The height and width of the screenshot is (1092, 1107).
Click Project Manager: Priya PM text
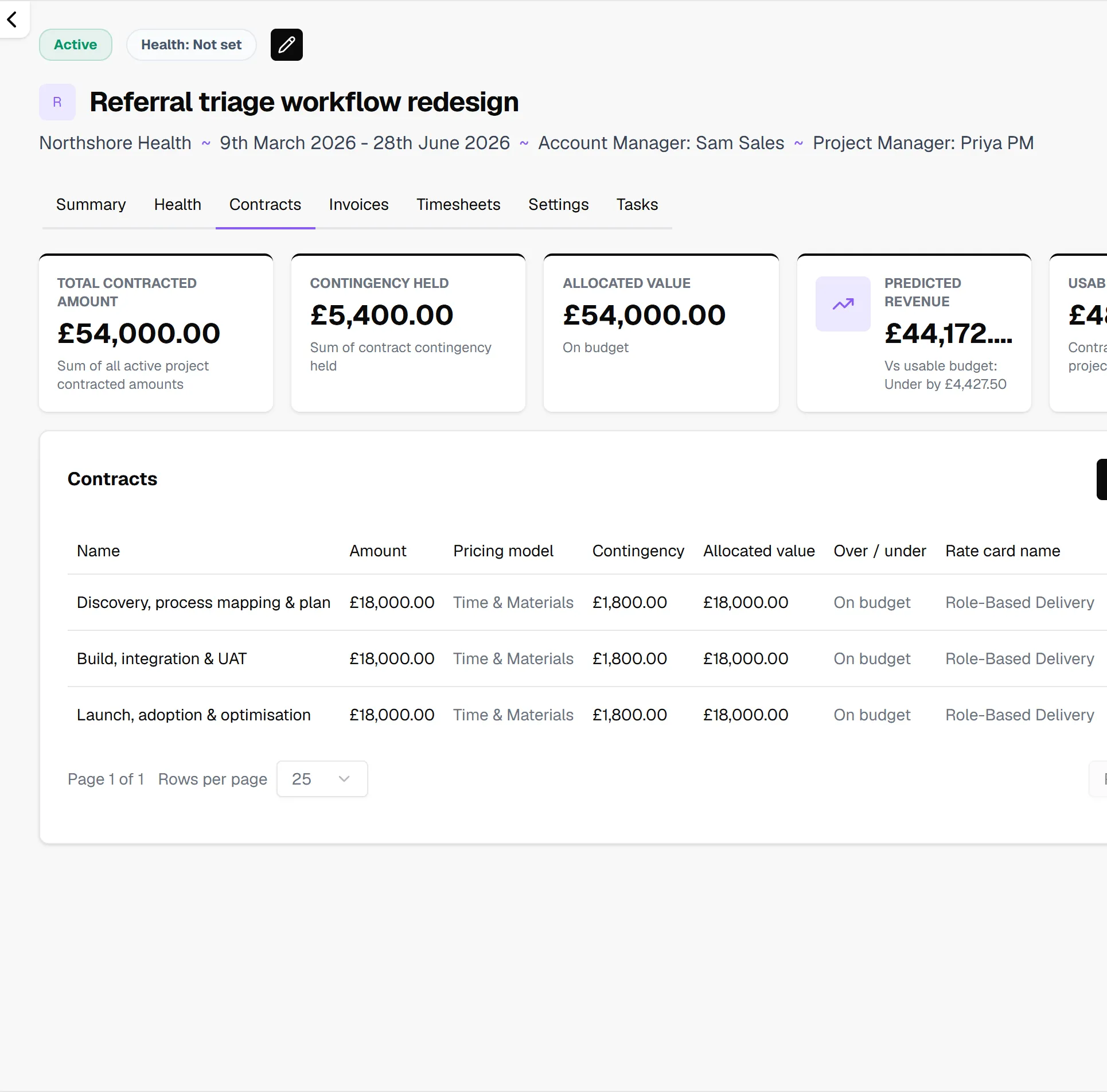923,143
